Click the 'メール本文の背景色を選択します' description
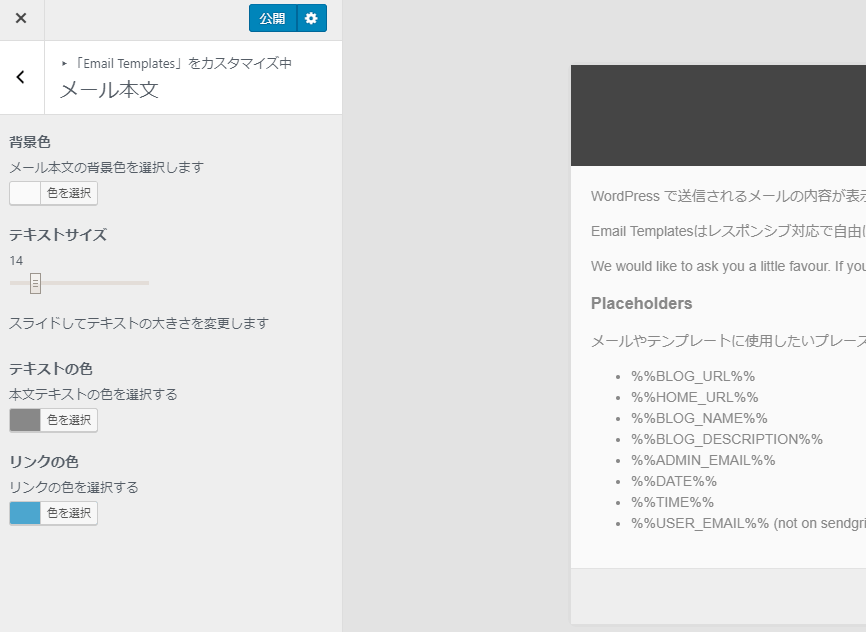866x632 pixels. tap(107, 167)
